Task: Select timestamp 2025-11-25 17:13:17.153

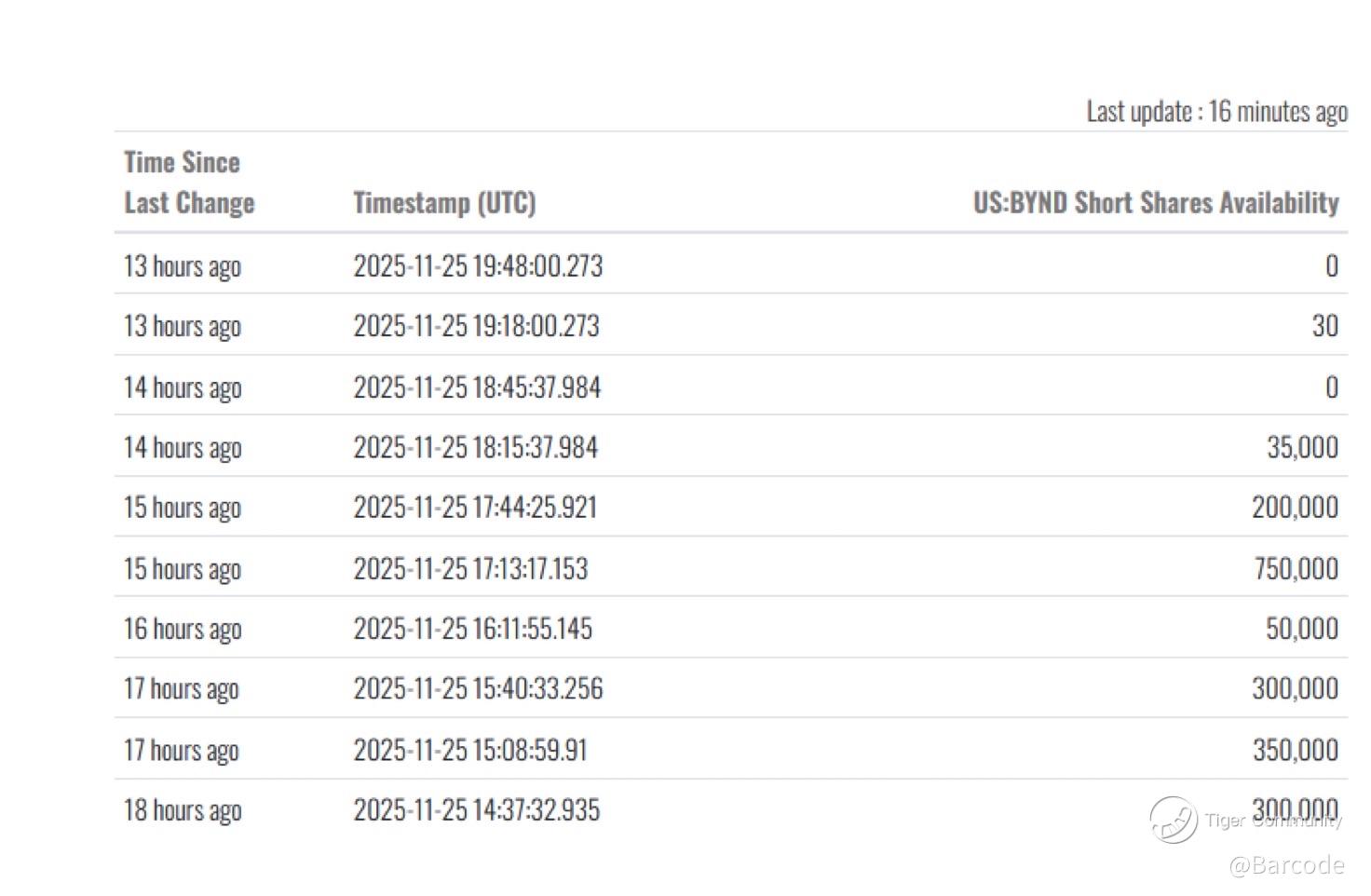Action: pyautogui.click(x=470, y=568)
